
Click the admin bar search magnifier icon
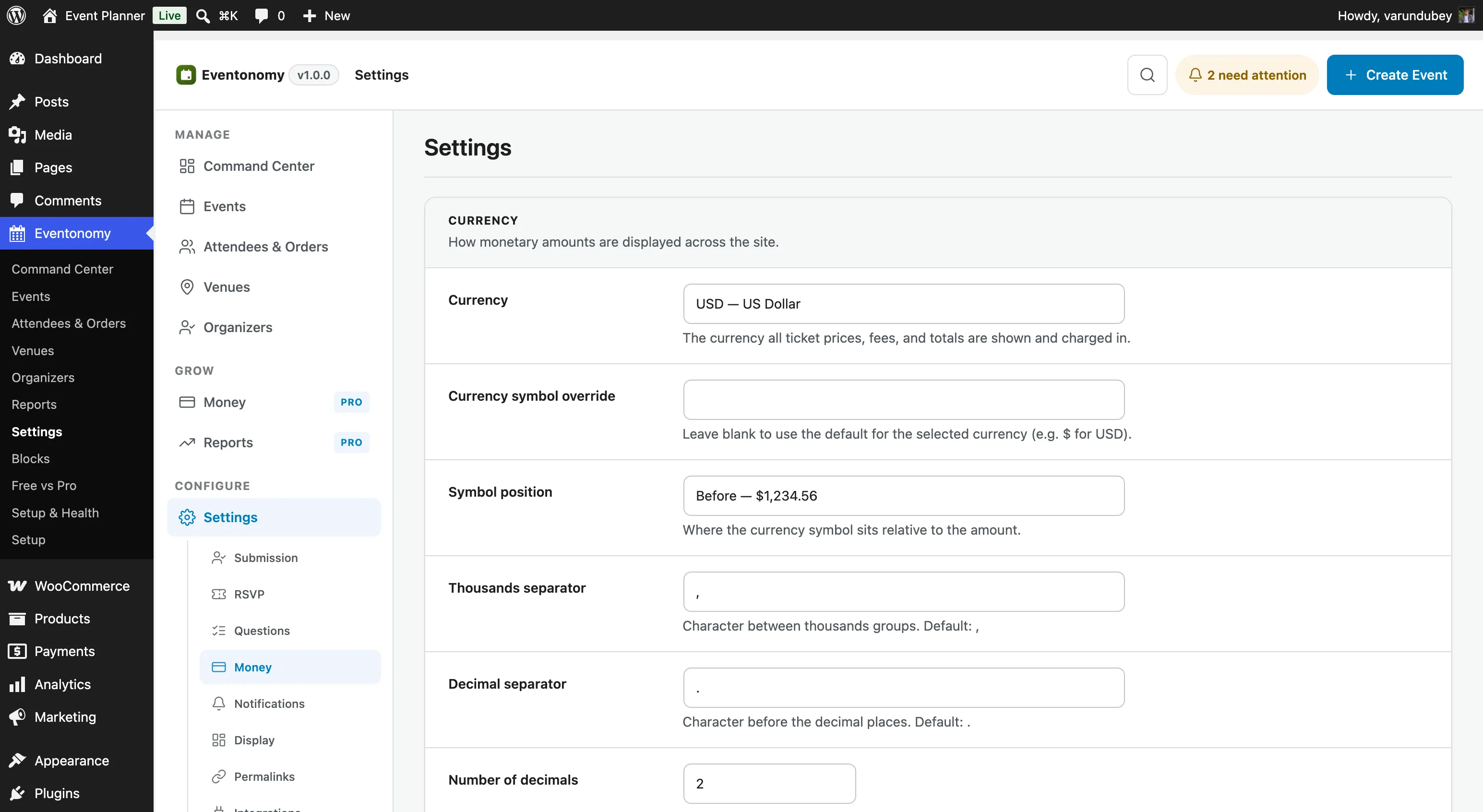pos(203,15)
